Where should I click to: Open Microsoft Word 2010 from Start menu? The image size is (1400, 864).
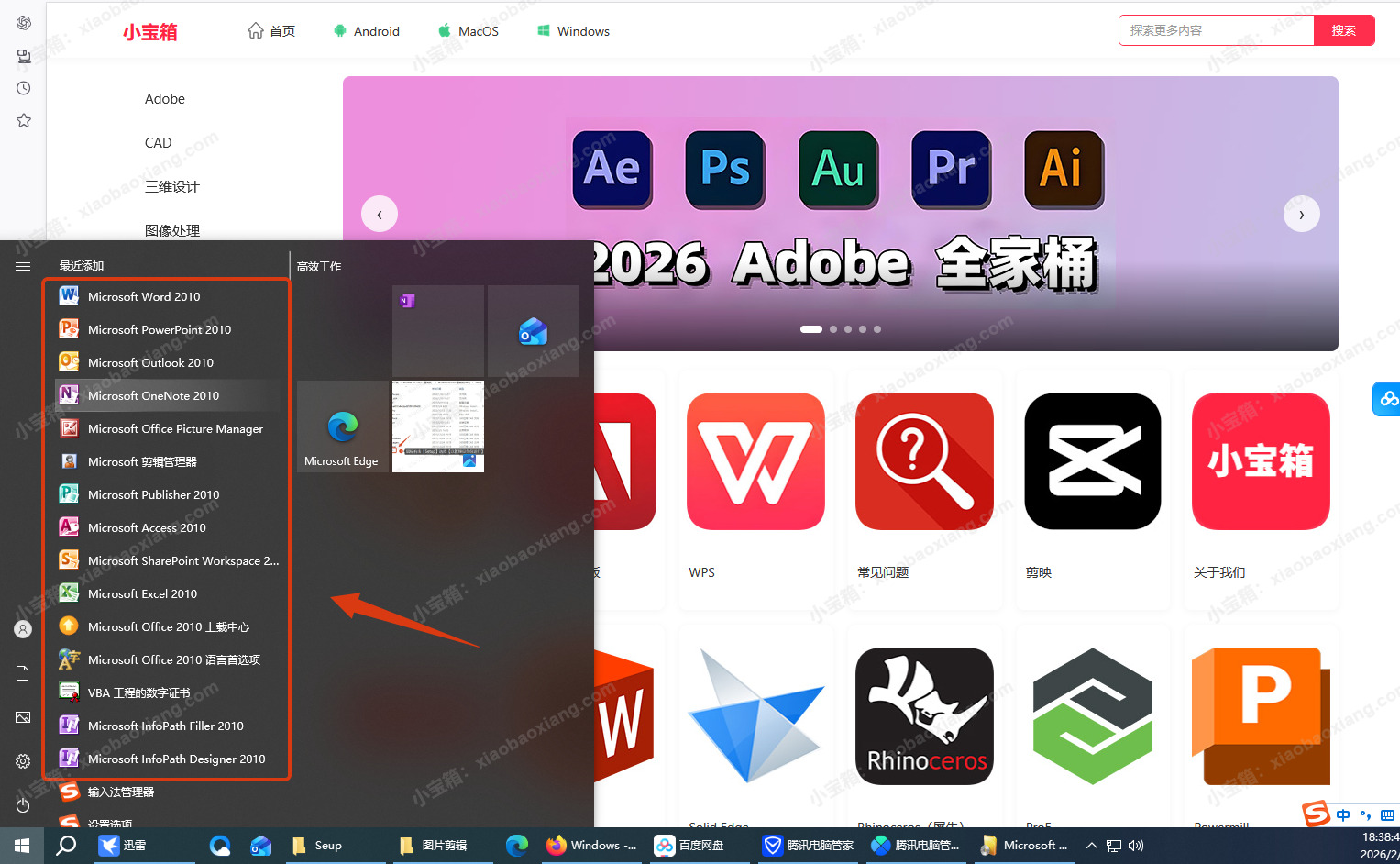click(x=144, y=296)
